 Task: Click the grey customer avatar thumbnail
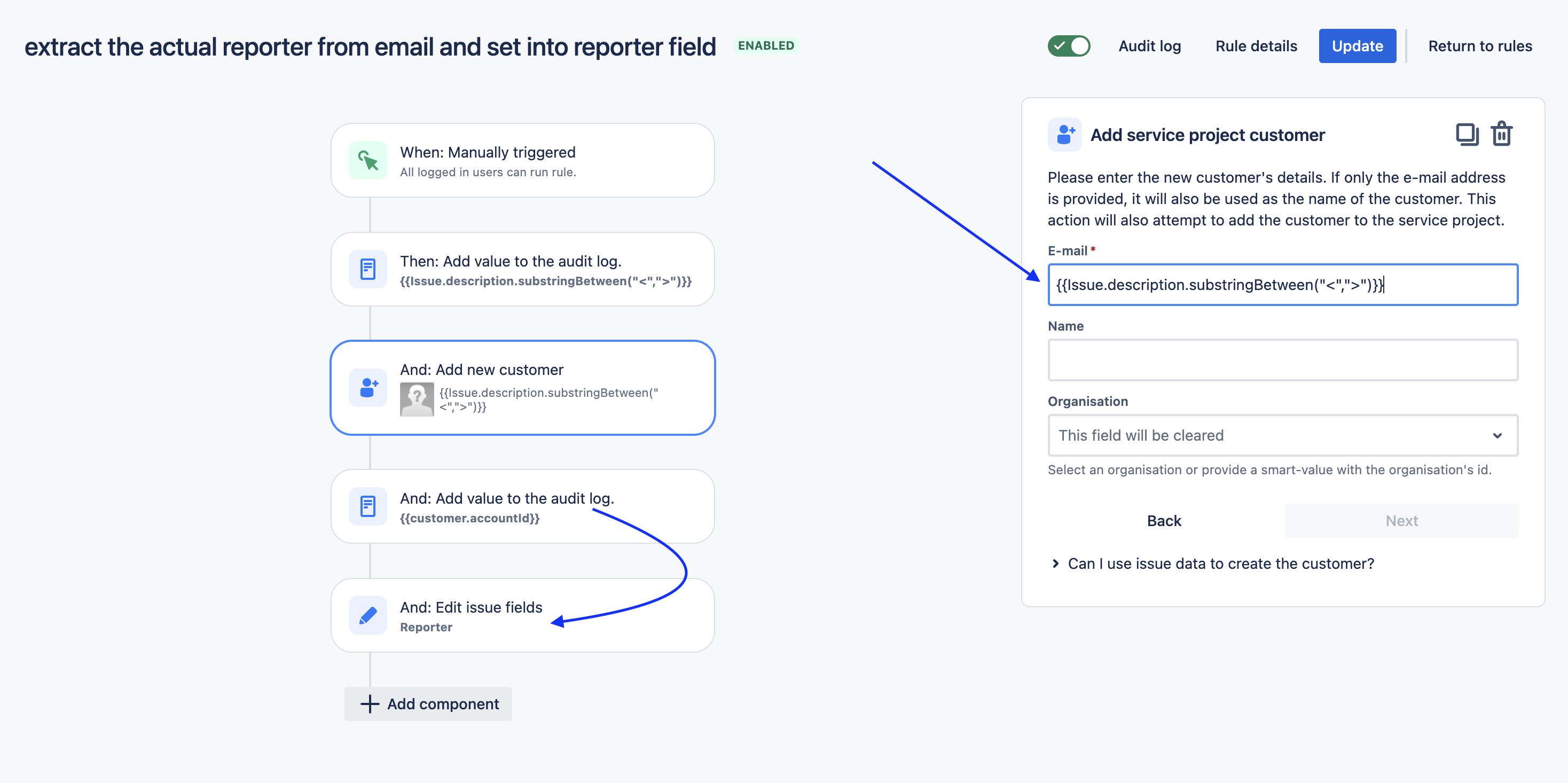coord(417,400)
